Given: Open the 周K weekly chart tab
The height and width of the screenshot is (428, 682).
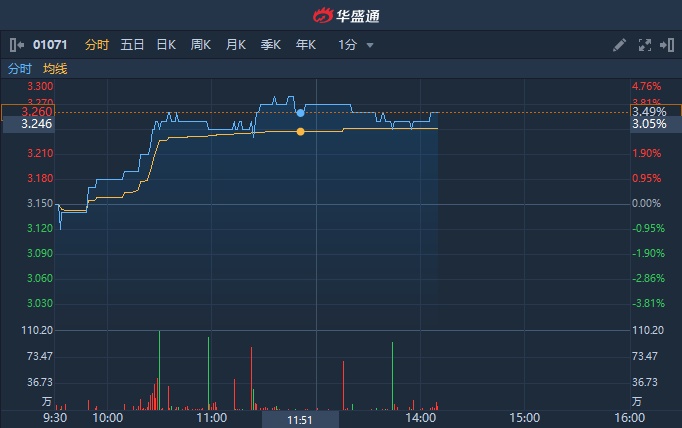Looking at the screenshot, I should pyautogui.click(x=200, y=45).
